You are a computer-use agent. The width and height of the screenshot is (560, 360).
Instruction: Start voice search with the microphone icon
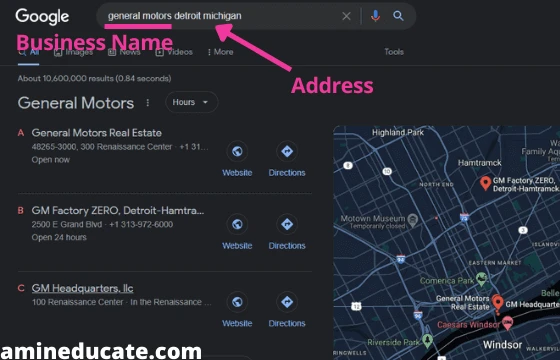pos(375,16)
